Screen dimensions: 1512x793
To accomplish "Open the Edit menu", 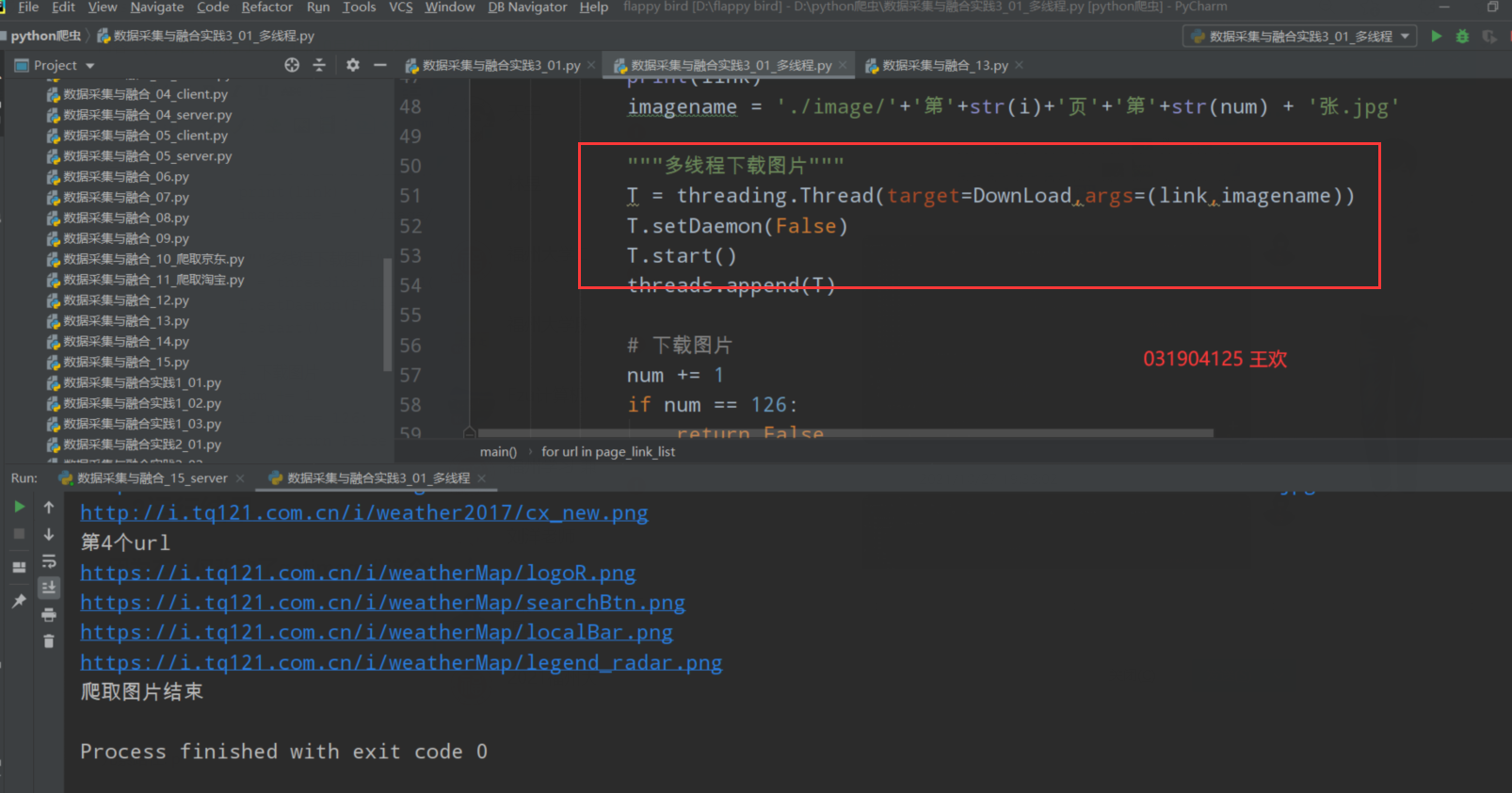I will tap(63, 7).
